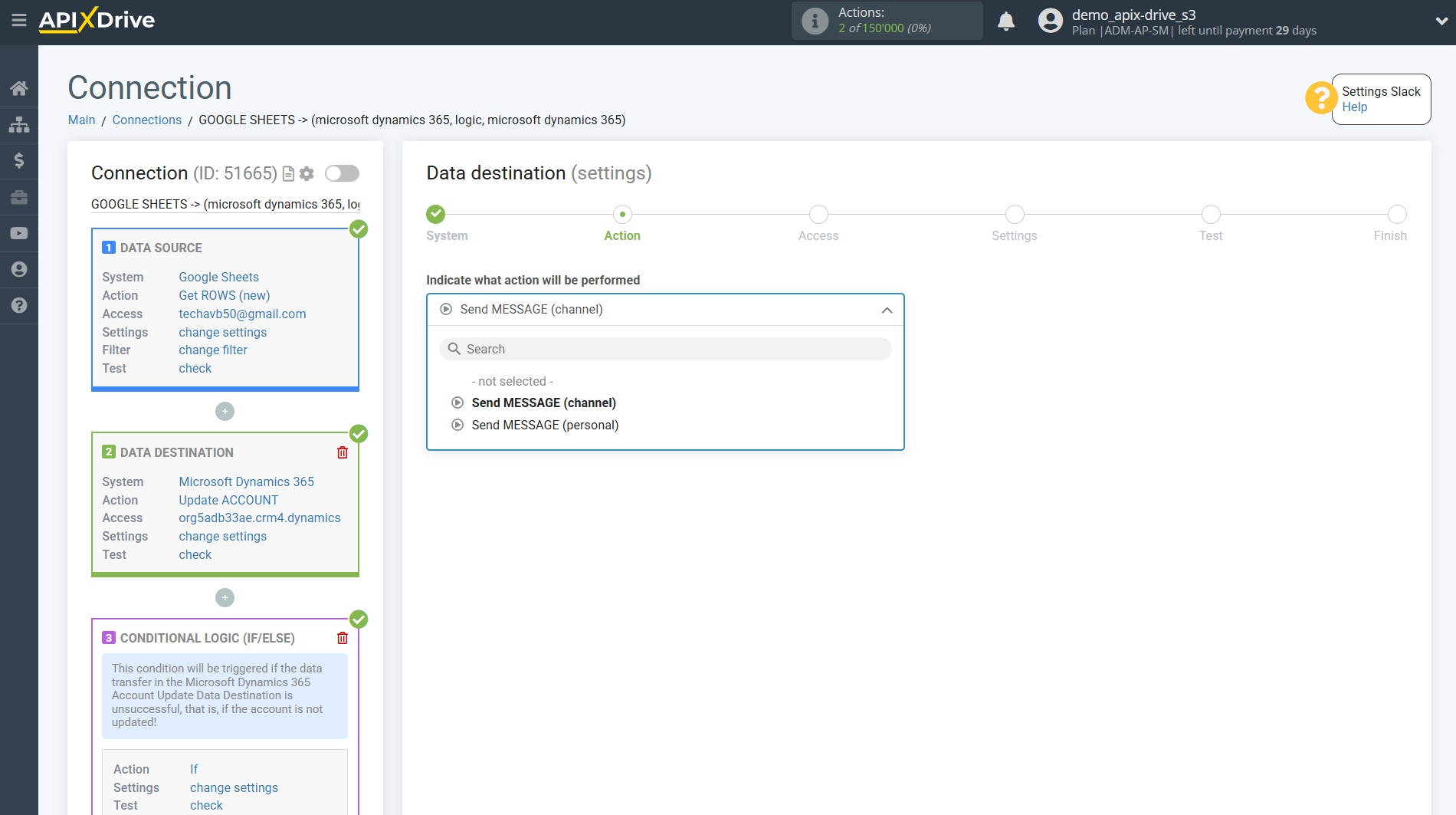Viewport: 1456px width, 815px height.
Task: Open org5adb33ae.crm4.dynamics access link
Action: coord(260,518)
